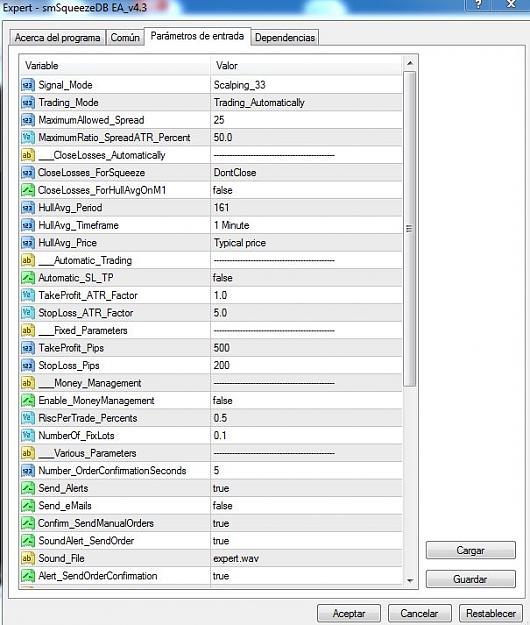
Task: Click the Restablecer button
Action: point(491,613)
